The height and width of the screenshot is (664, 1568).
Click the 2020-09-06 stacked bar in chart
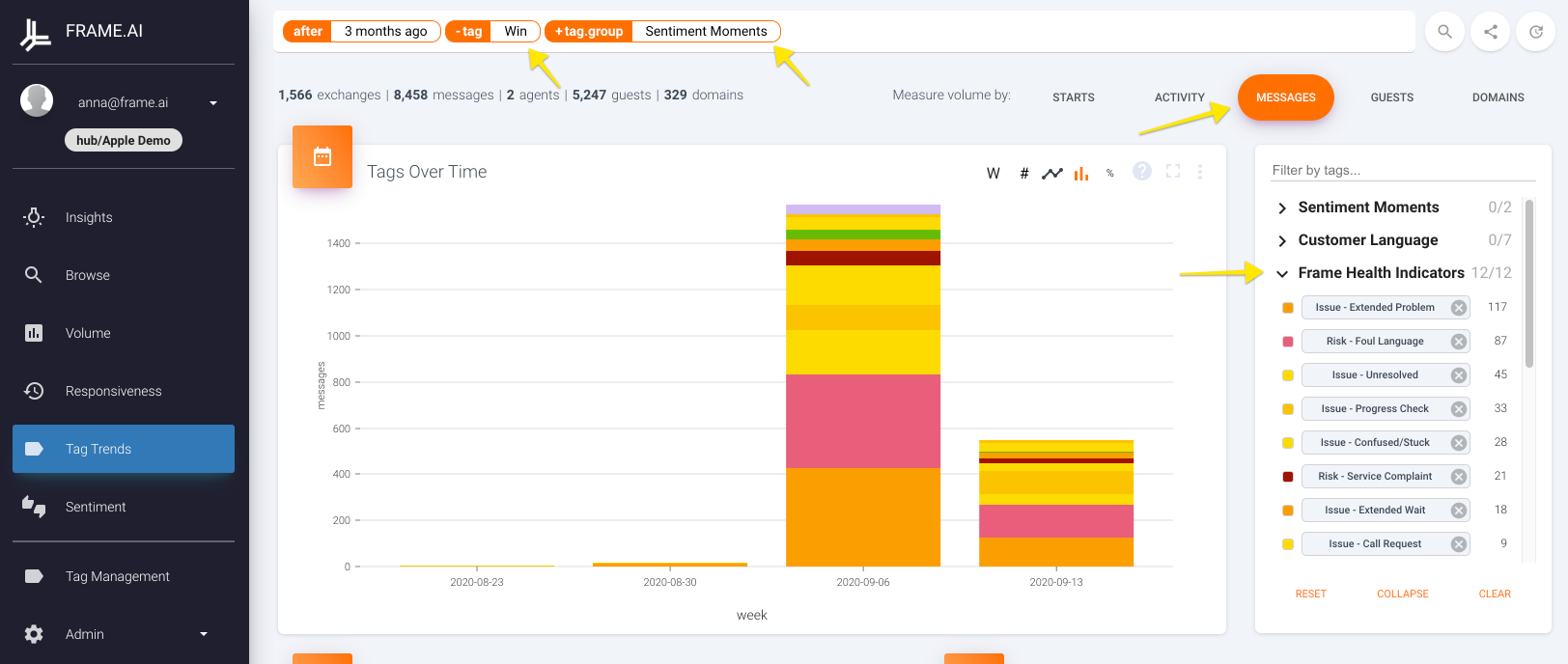tap(863, 386)
